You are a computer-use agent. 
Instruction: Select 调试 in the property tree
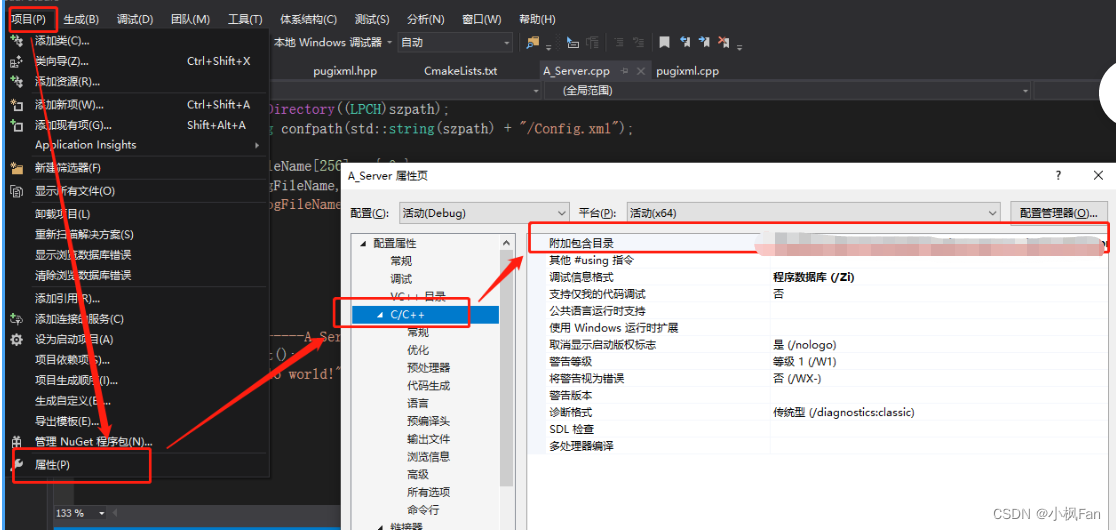401,279
